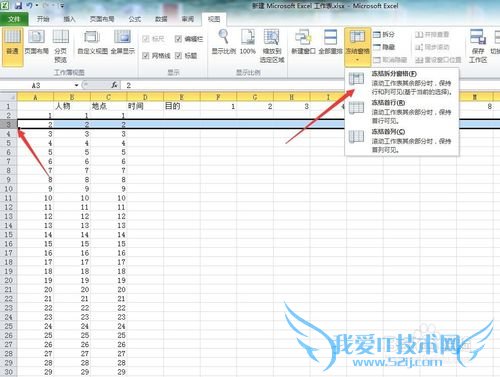The width and height of the screenshot is (500, 377).
Task: Switch to the Insert (插入) tab
Action: [69, 19]
